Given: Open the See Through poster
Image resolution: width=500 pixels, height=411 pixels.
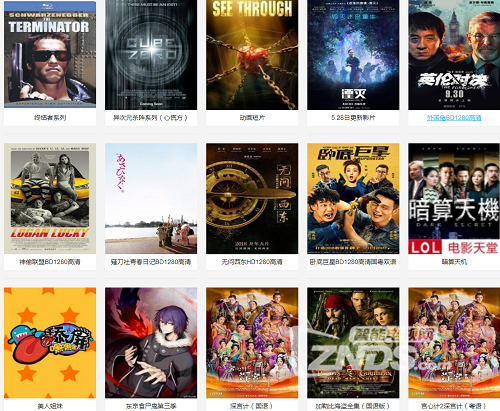Looking at the screenshot, I should [252, 55].
